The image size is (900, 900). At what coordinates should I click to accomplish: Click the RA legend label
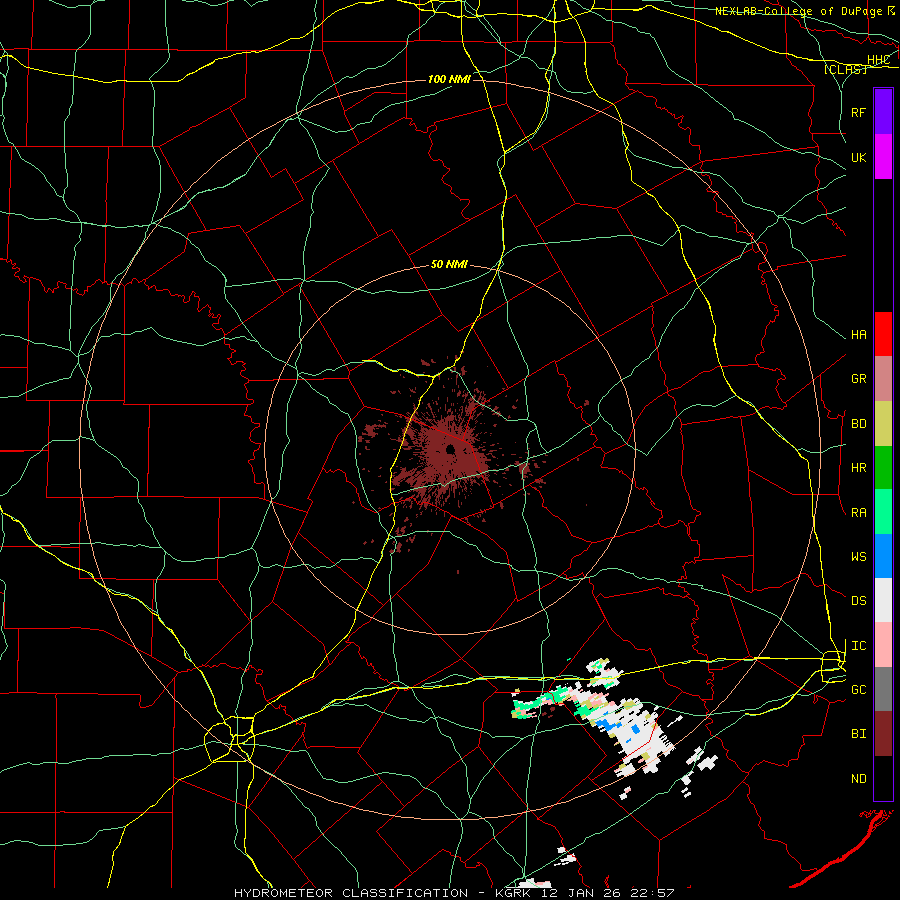pyautogui.click(x=858, y=513)
